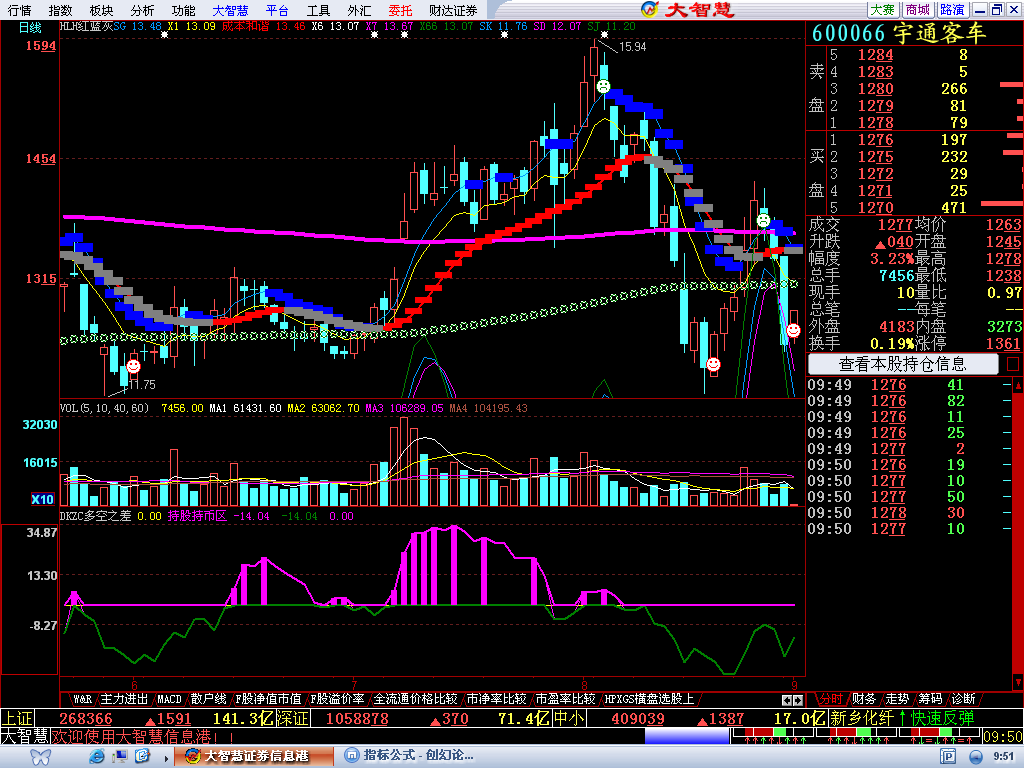The image size is (1024, 768).
Task: Select the F股净值市值 tab
Action: (x=268, y=699)
